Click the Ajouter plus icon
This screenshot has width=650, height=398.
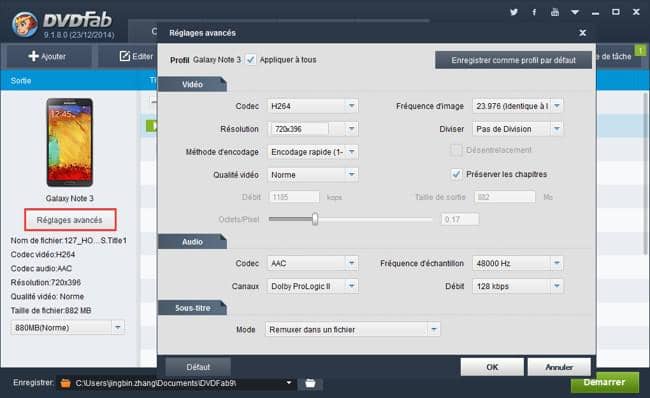[34, 56]
